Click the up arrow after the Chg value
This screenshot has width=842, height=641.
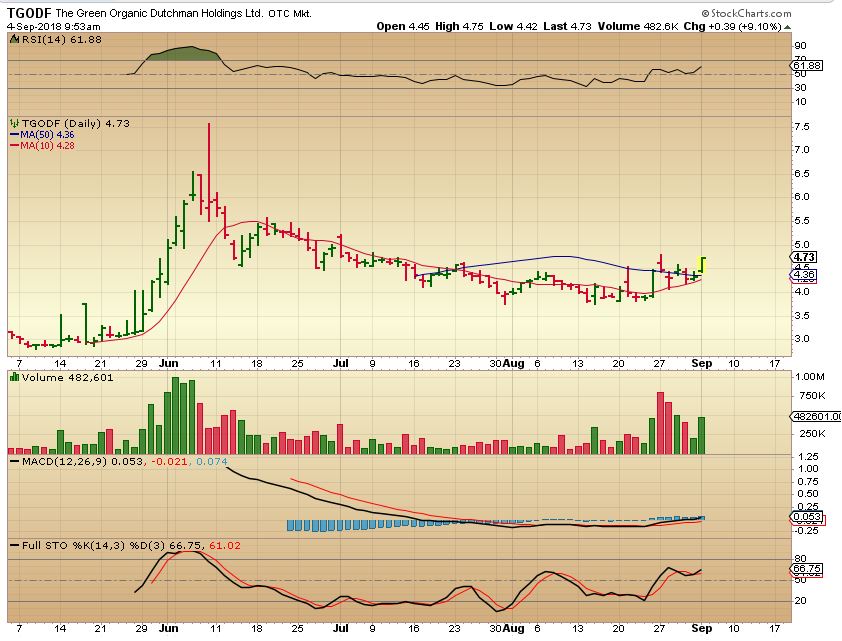tap(788, 27)
